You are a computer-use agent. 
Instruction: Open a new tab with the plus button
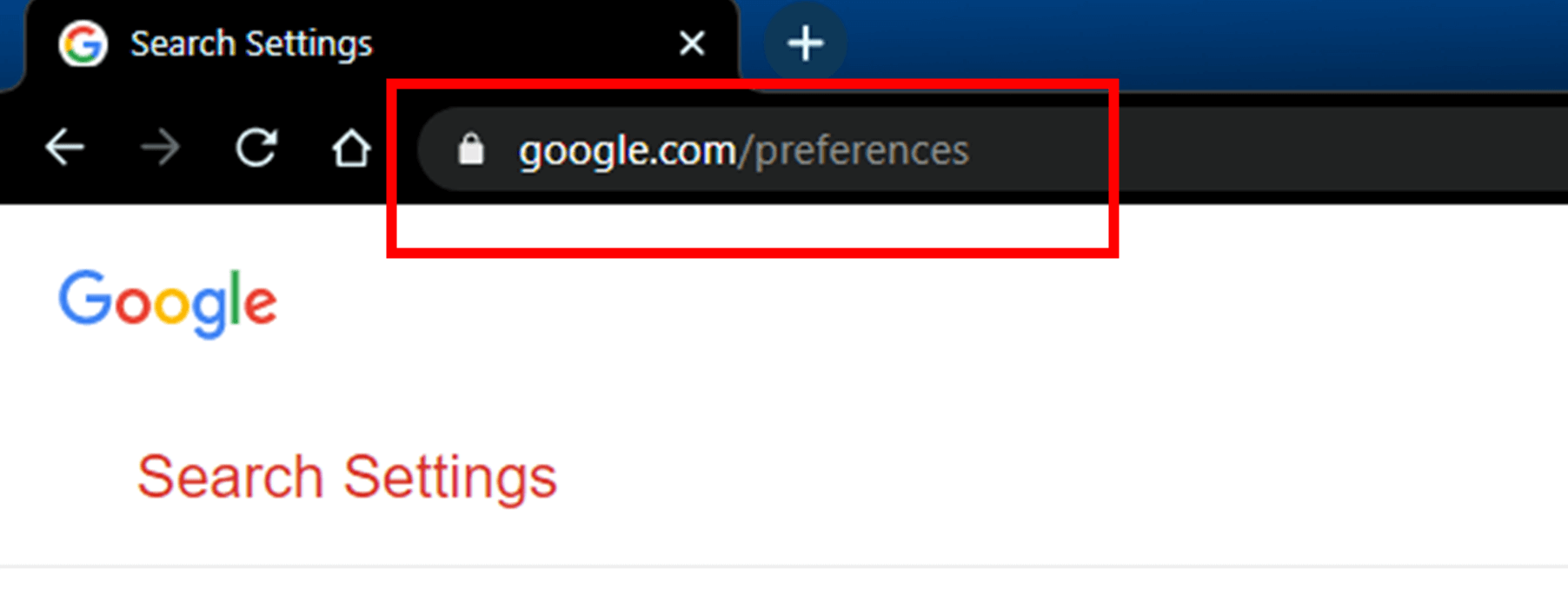coord(805,43)
